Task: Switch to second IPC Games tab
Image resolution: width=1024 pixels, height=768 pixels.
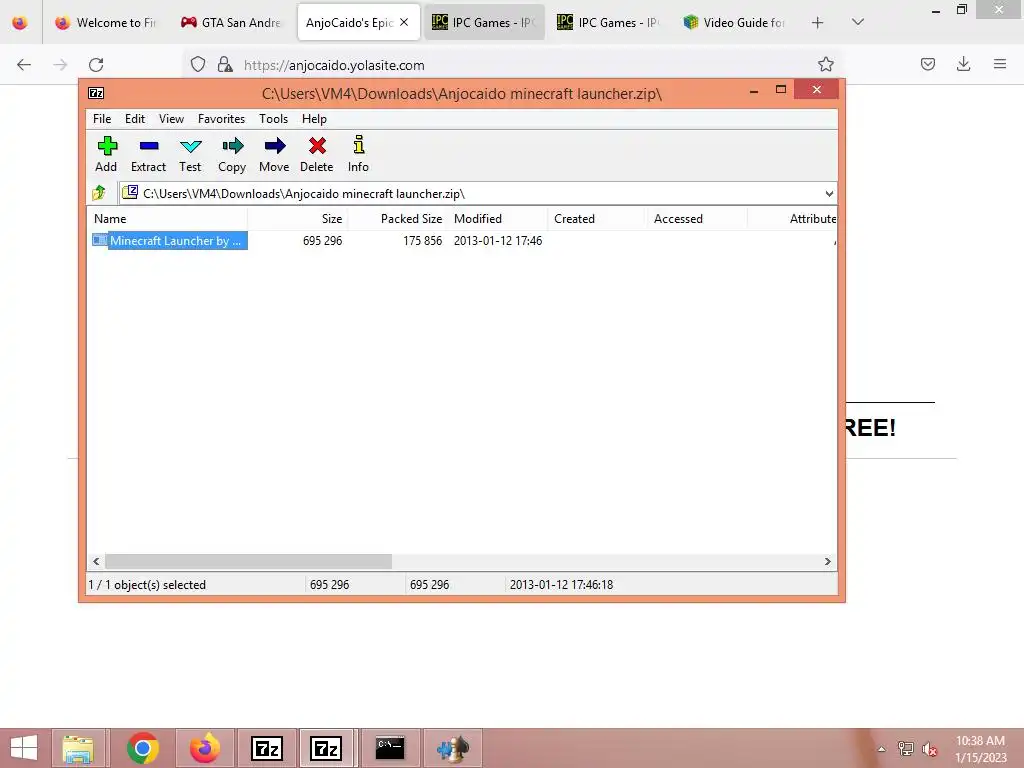Action: (609, 23)
